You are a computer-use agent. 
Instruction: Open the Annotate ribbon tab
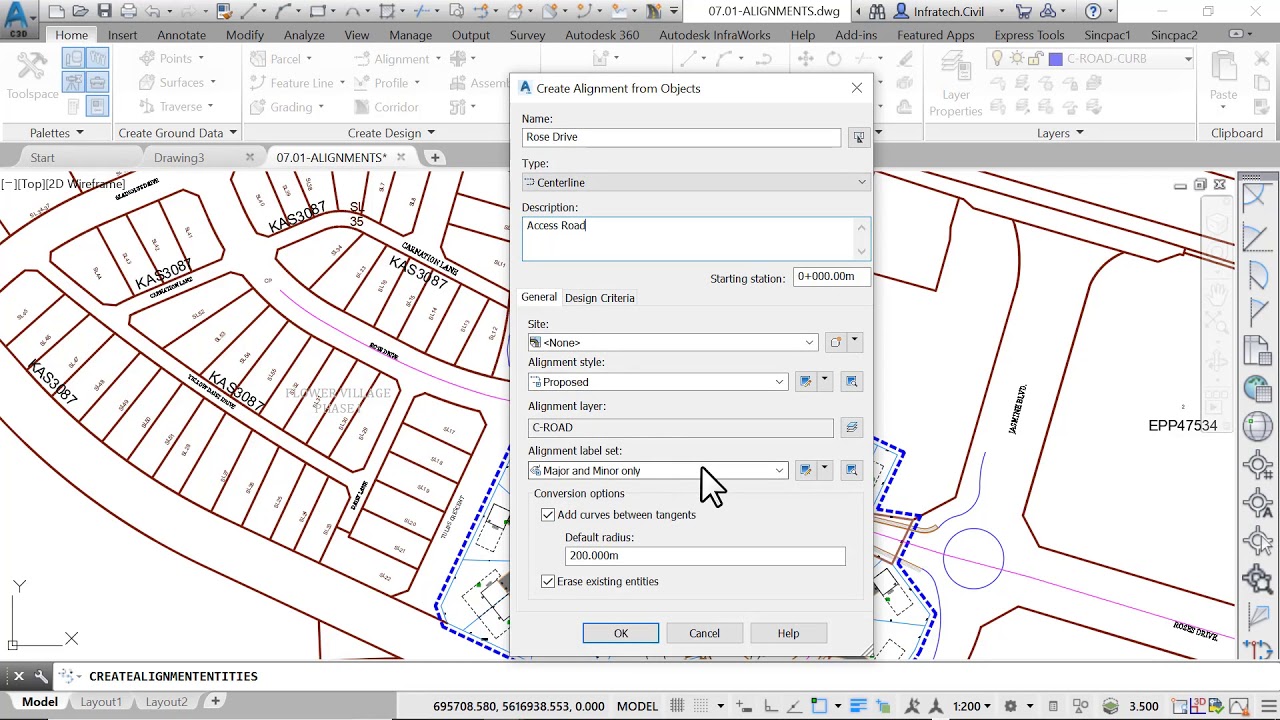coord(182,35)
